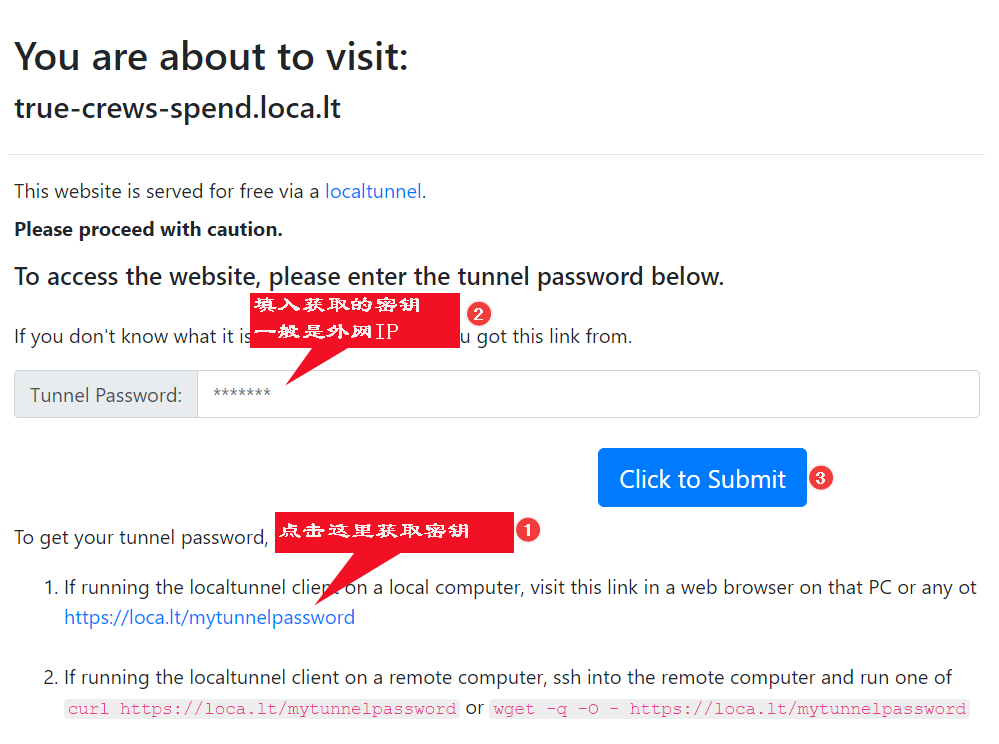Click the red callout above the mytunnelpassword link
The height and width of the screenshot is (744, 999).
tap(391, 531)
